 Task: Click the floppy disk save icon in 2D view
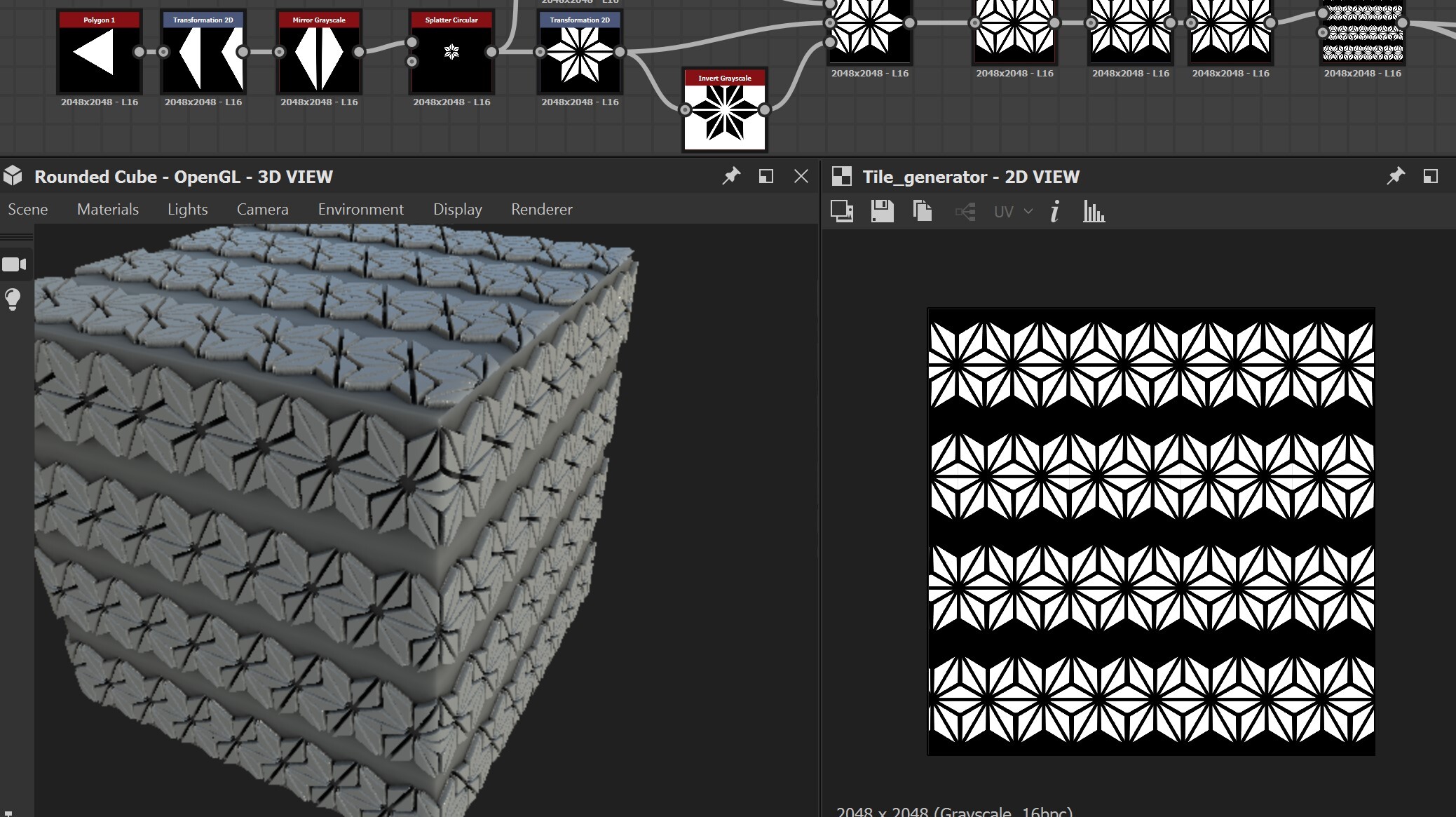click(x=882, y=211)
